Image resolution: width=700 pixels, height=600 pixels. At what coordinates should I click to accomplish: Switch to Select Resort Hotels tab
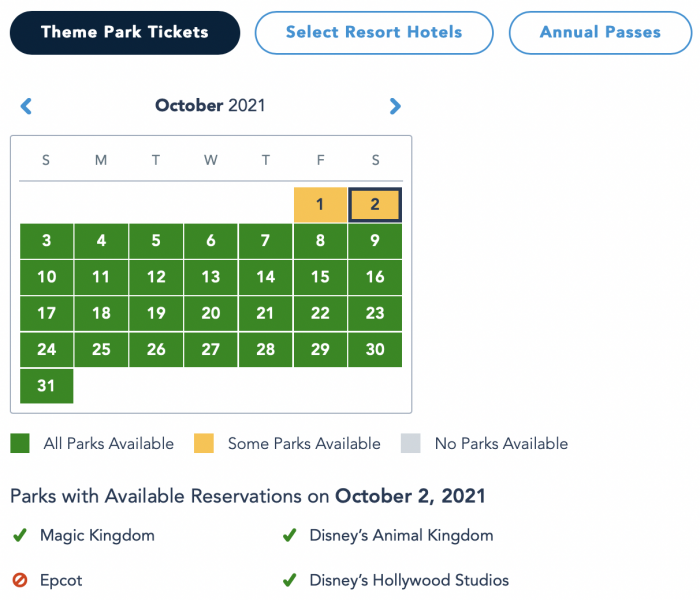374,32
